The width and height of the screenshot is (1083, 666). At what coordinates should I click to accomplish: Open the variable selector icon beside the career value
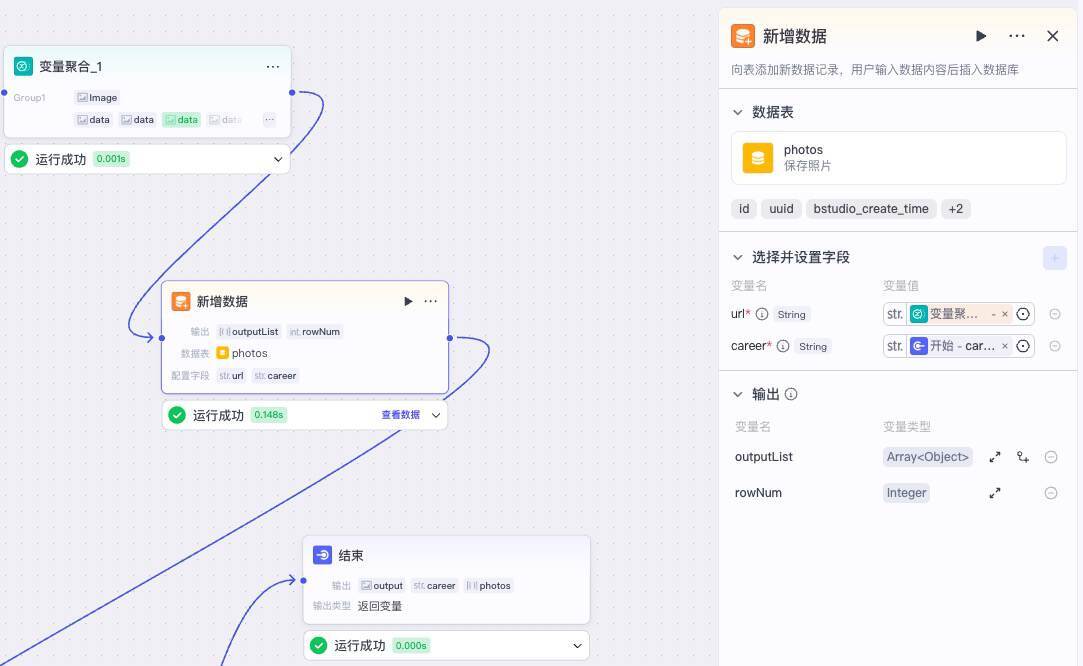click(1023, 345)
